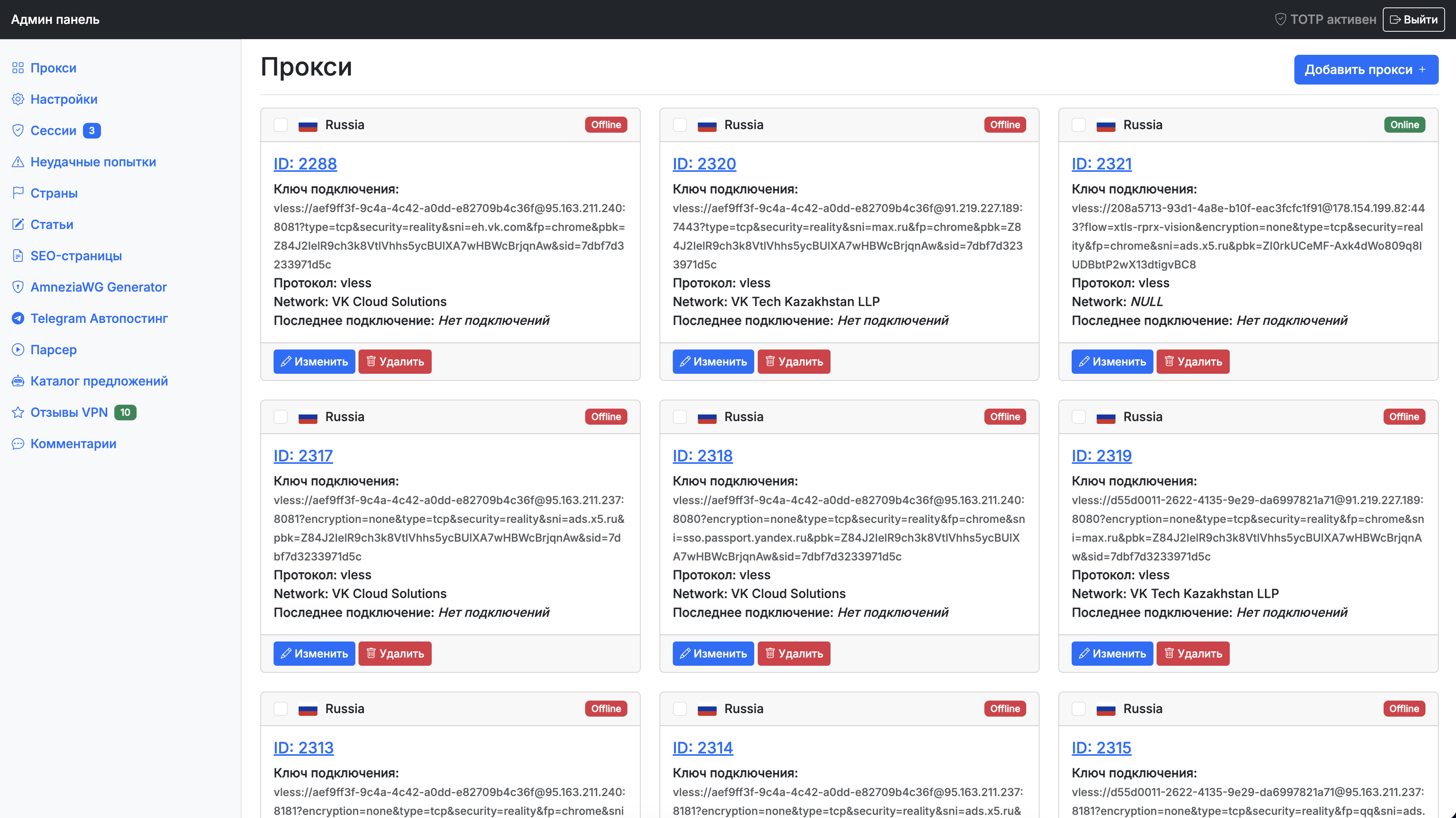Click the Отзывы VPN star icon

[18, 412]
